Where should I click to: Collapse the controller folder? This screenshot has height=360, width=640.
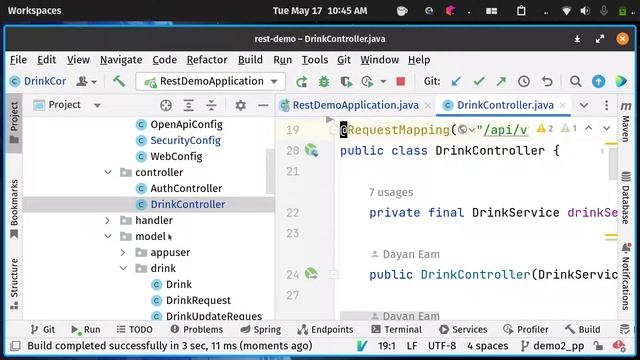108,172
